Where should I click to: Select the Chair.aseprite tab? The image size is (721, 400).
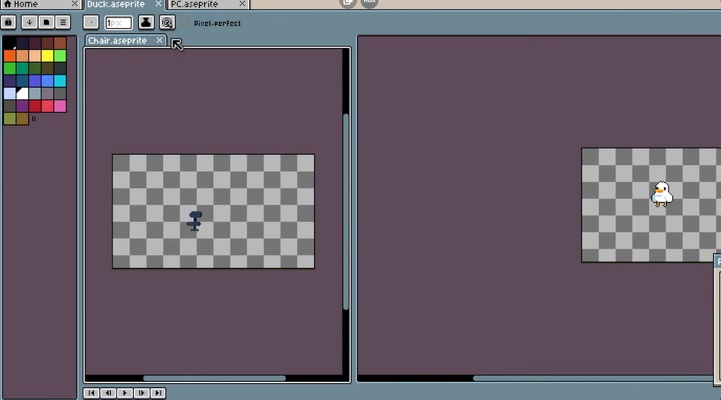(125, 40)
